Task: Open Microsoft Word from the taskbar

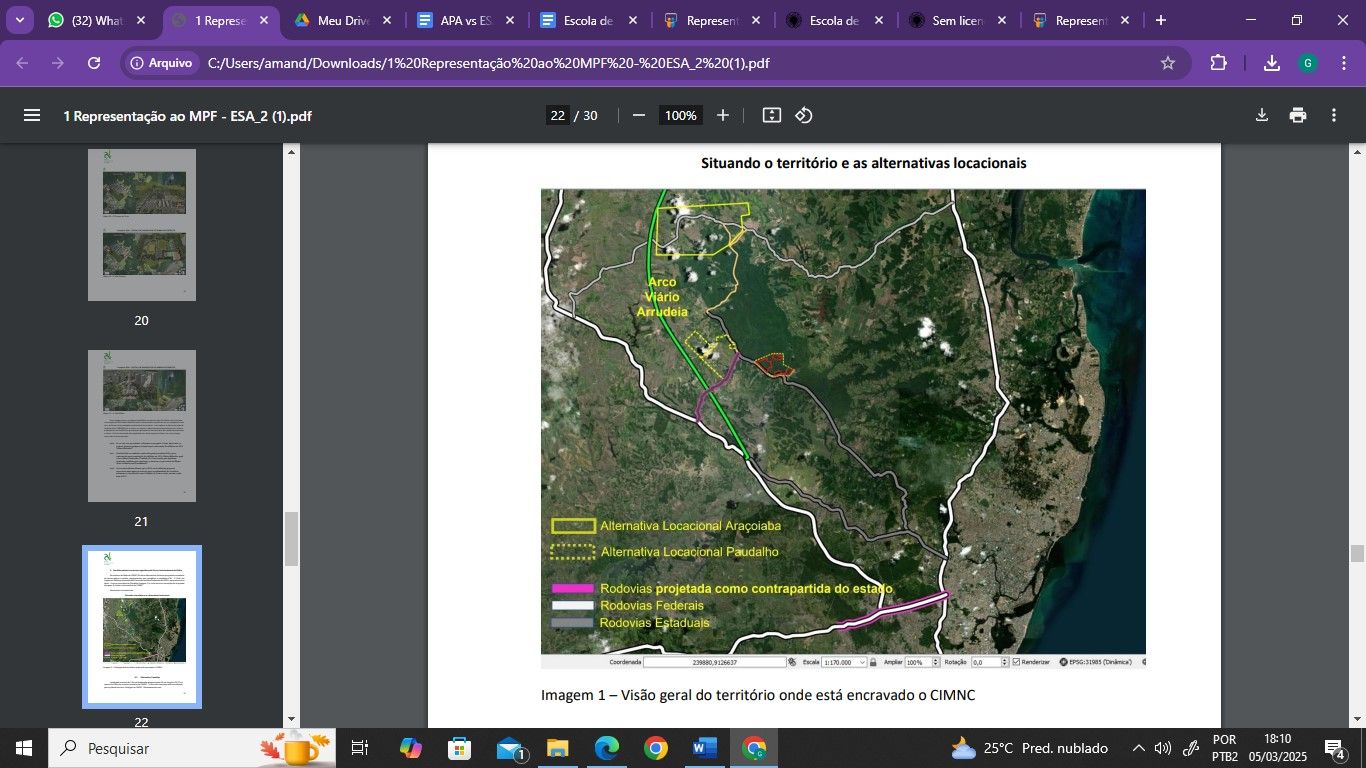Action: [704, 748]
